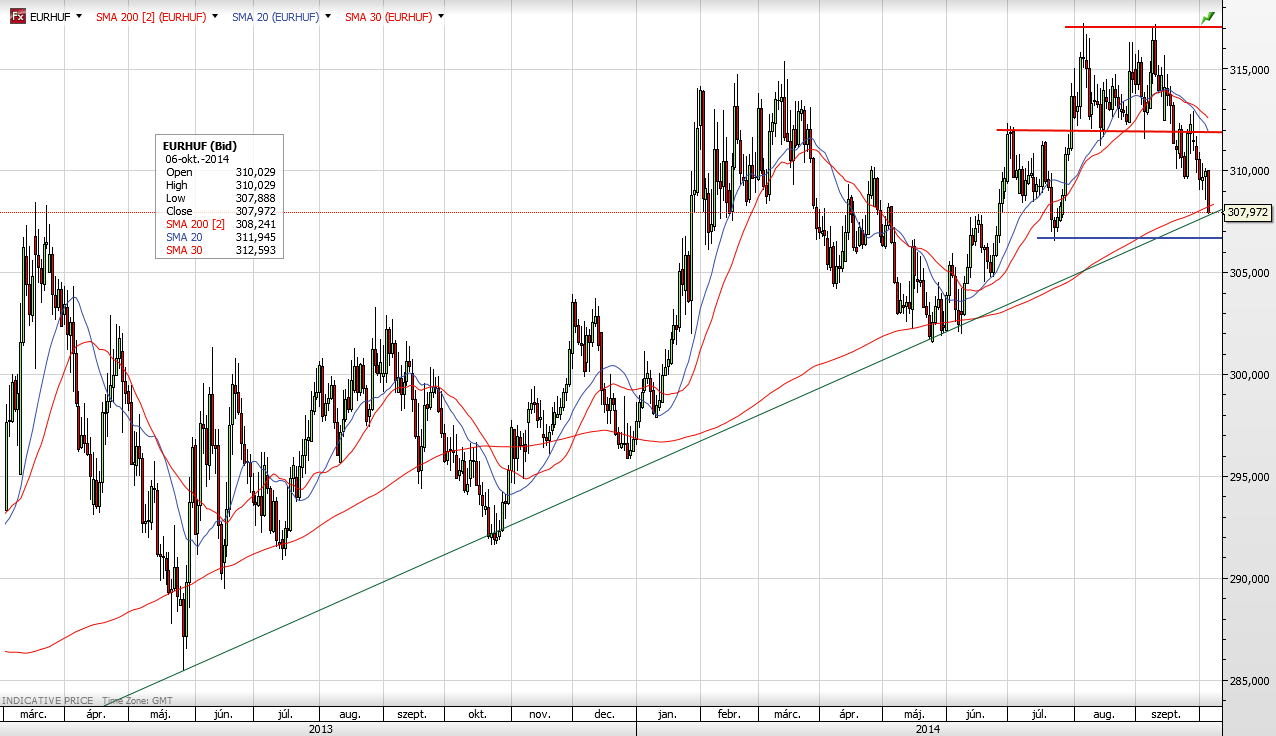Open the EURHUF instrument dropdown
Screen dimensions: 1276x736
point(79,16)
